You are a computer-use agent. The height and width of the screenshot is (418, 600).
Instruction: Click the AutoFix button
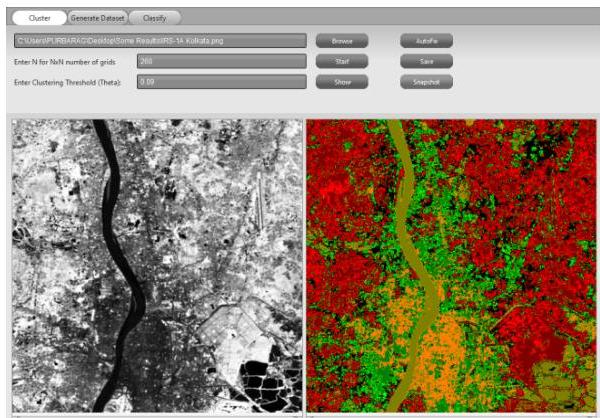coord(427,41)
